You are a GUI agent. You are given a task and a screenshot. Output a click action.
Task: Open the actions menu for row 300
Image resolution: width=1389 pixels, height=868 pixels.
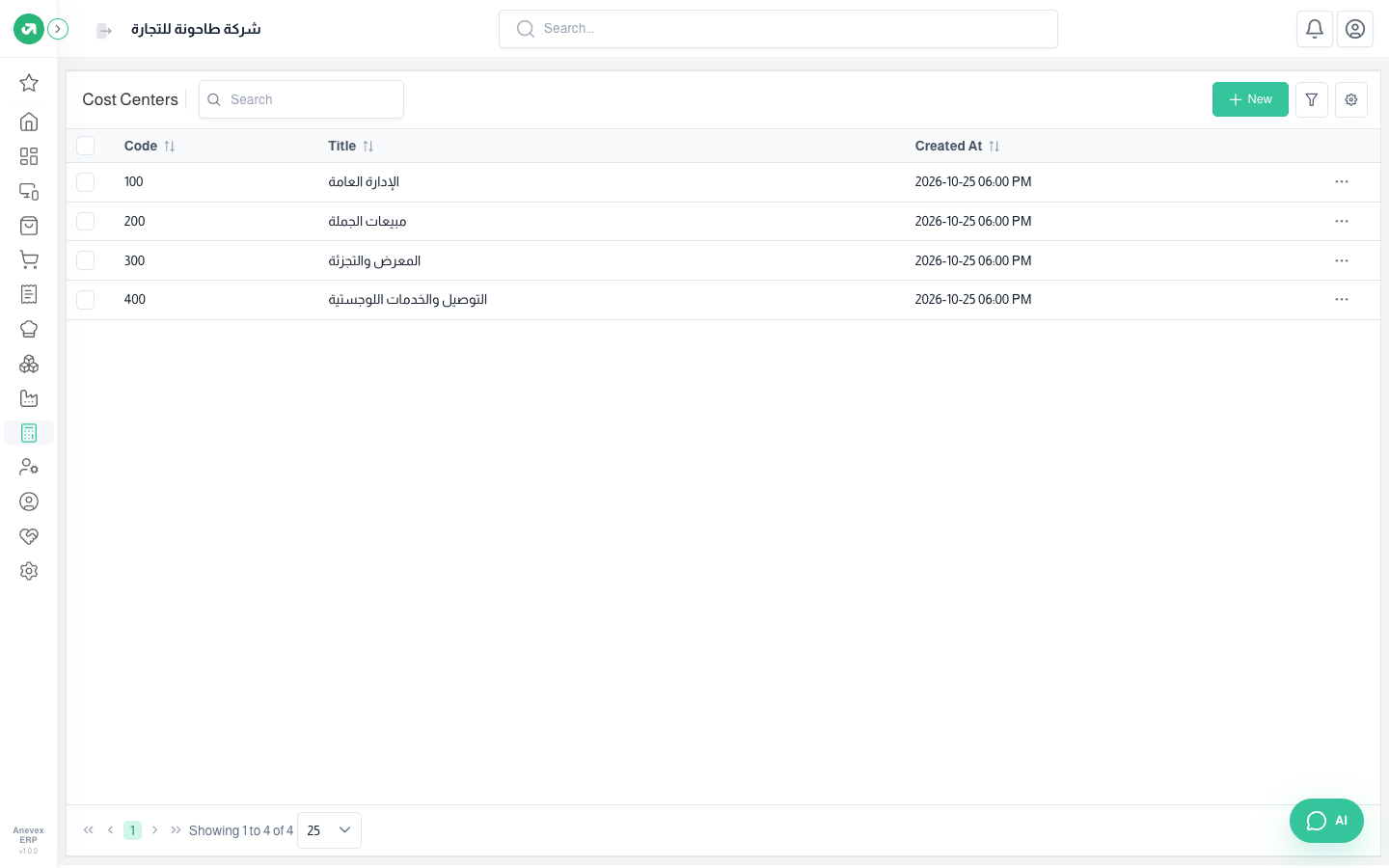tap(1342, 260)
